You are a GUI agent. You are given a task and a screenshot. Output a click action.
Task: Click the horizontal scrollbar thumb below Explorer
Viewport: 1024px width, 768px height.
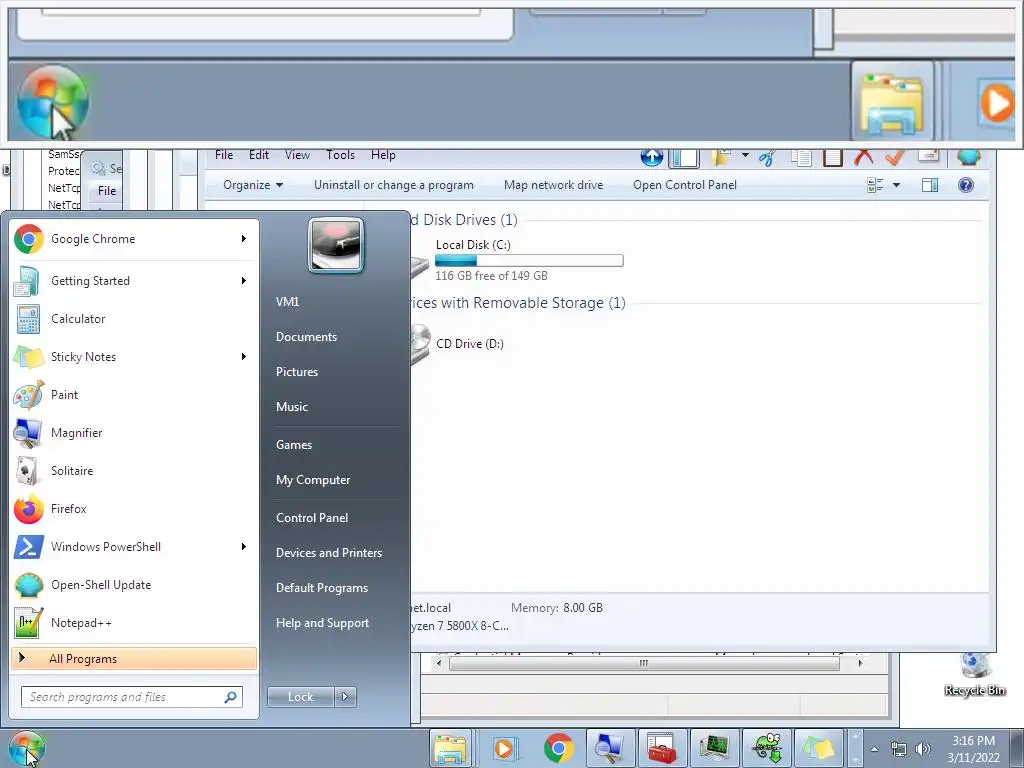[x=644, y=664]
